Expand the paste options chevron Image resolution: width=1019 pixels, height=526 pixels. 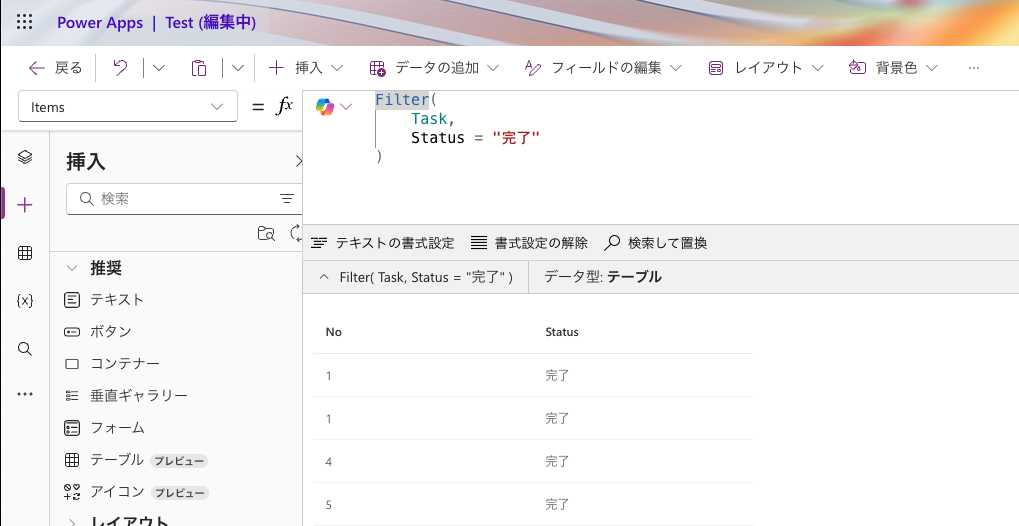[x=238, y=68]
